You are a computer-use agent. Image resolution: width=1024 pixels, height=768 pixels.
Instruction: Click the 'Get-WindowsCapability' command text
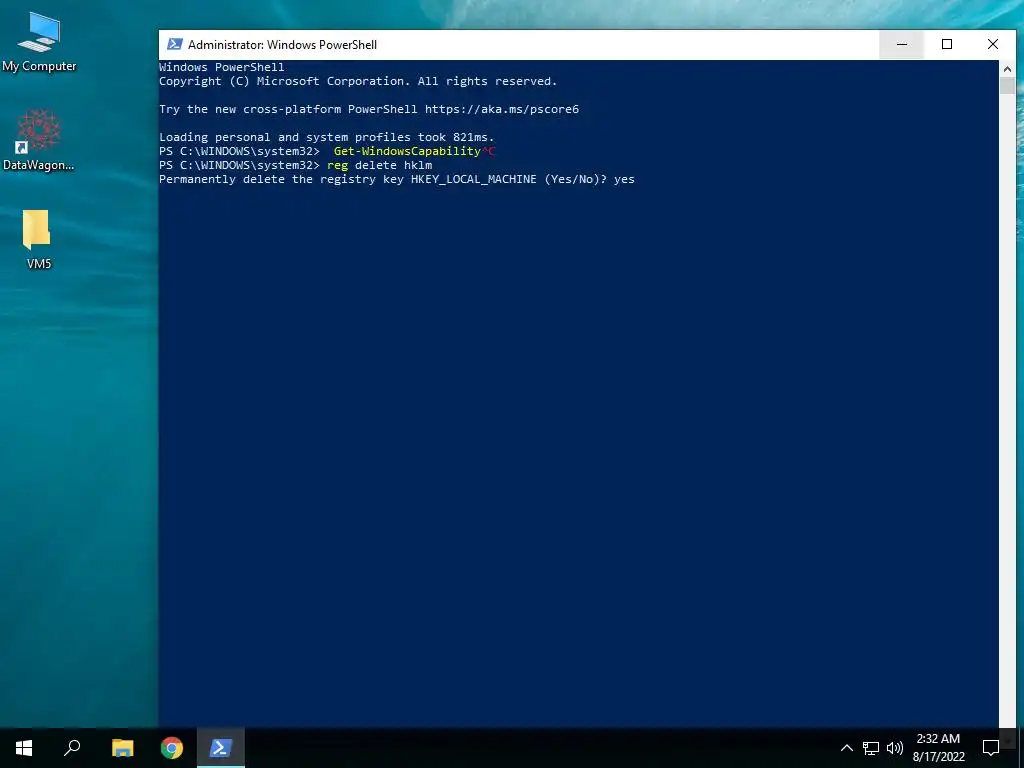407,151
